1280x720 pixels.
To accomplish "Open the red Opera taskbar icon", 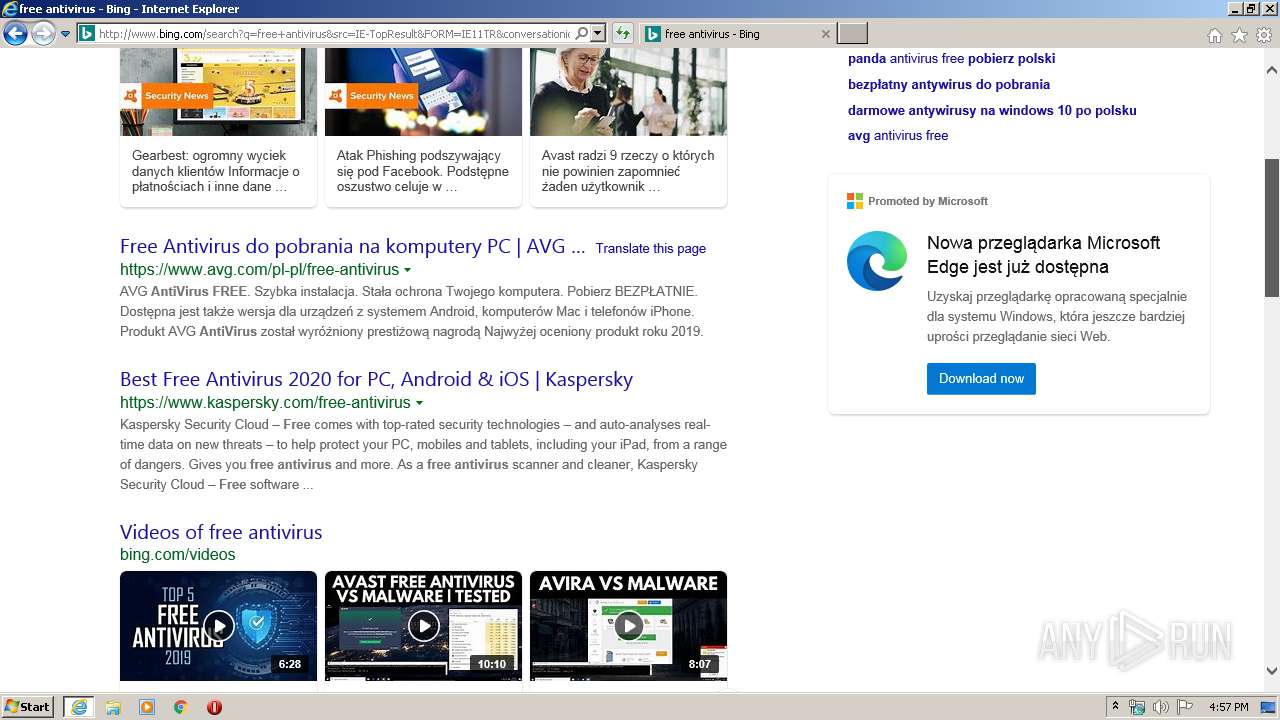I will click(214, 707).
